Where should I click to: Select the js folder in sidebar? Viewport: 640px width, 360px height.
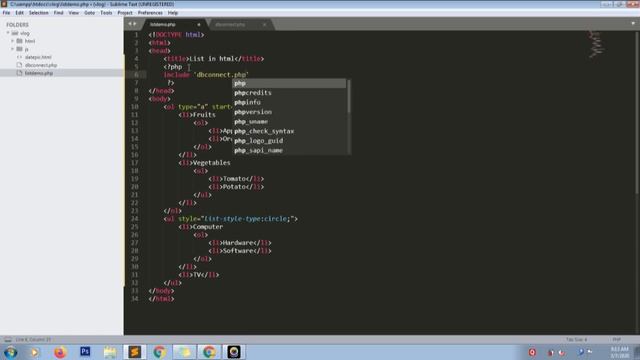[x=27, y=49]
